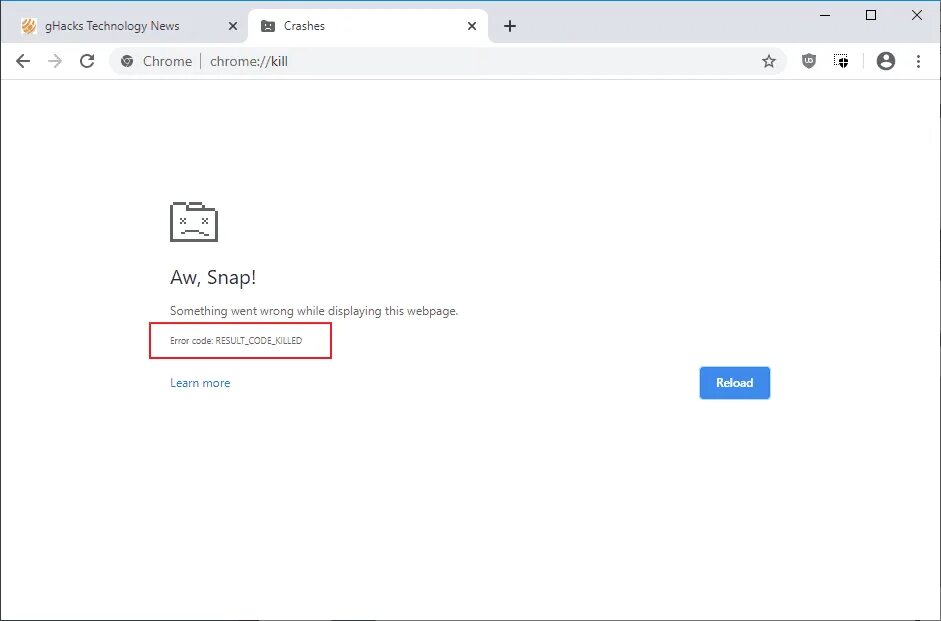Close the Chrome window
This screenshot has height=621, width=941.
pos(916,15)
